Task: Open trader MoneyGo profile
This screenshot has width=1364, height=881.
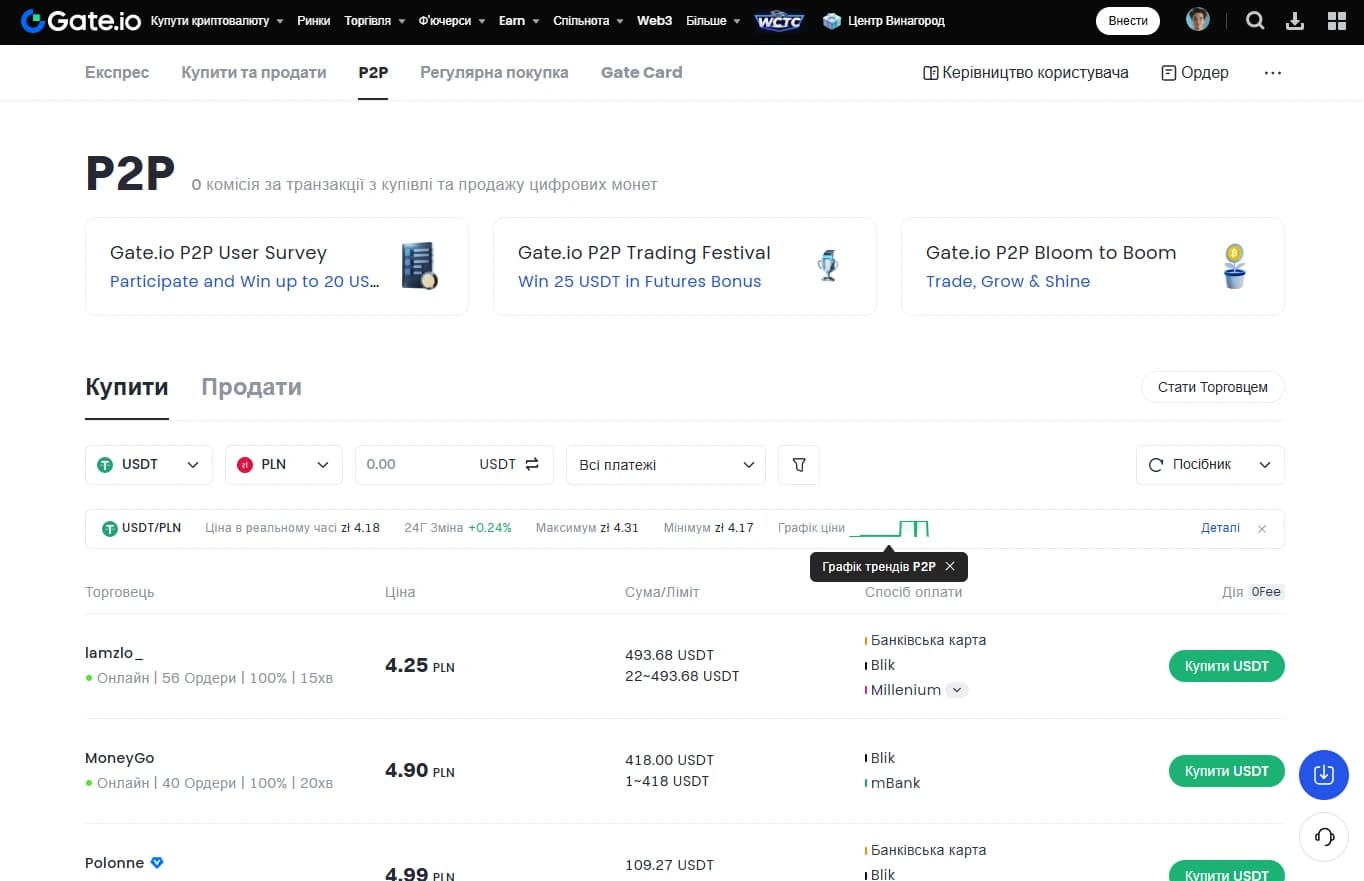Action: point(120,758)
